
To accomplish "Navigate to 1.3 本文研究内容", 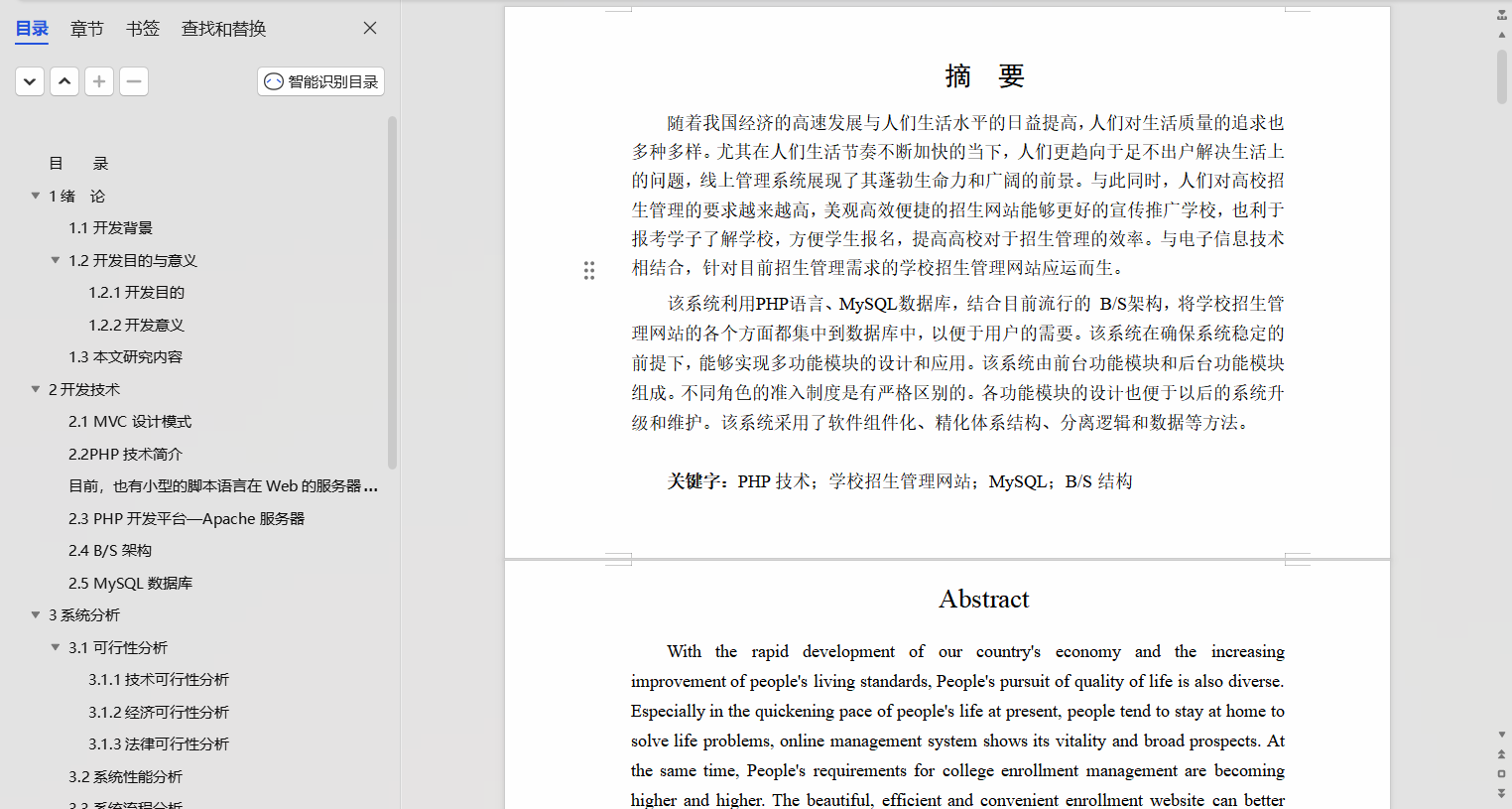I will [125, 357].
